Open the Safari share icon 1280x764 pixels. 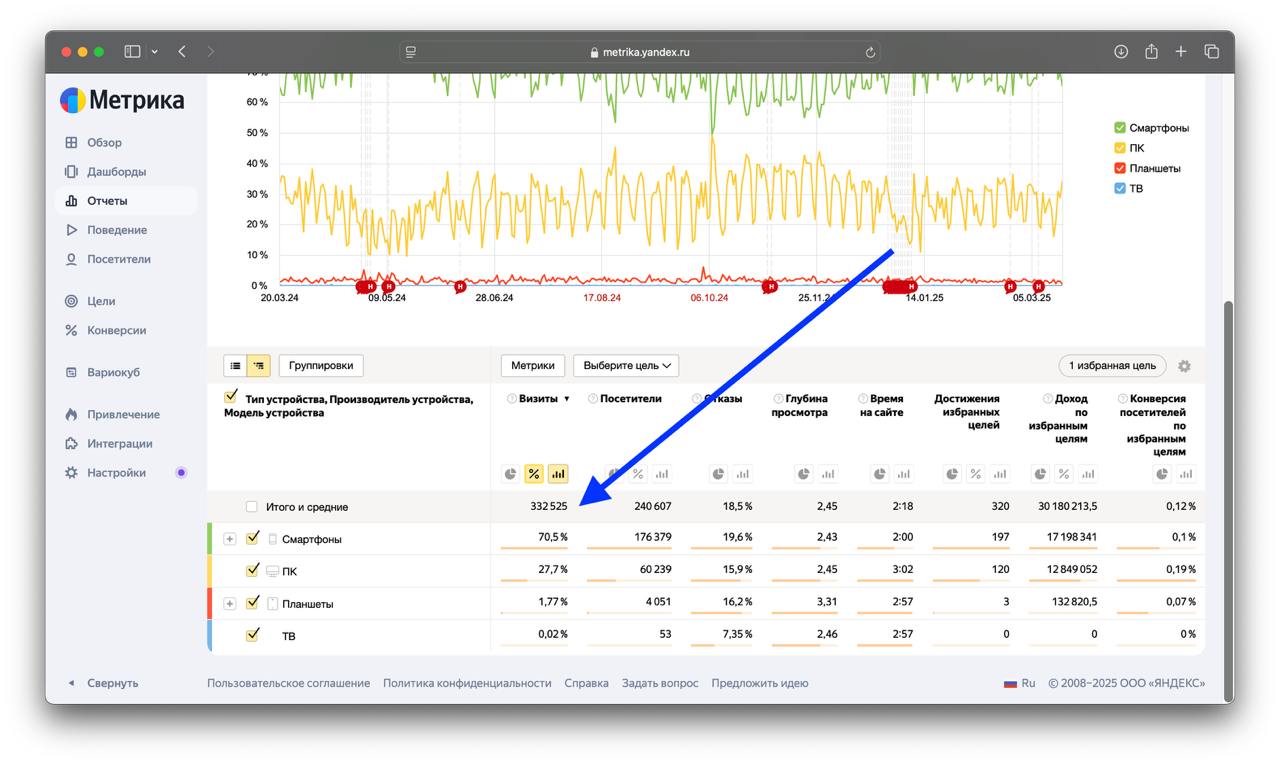[1151, 51]
